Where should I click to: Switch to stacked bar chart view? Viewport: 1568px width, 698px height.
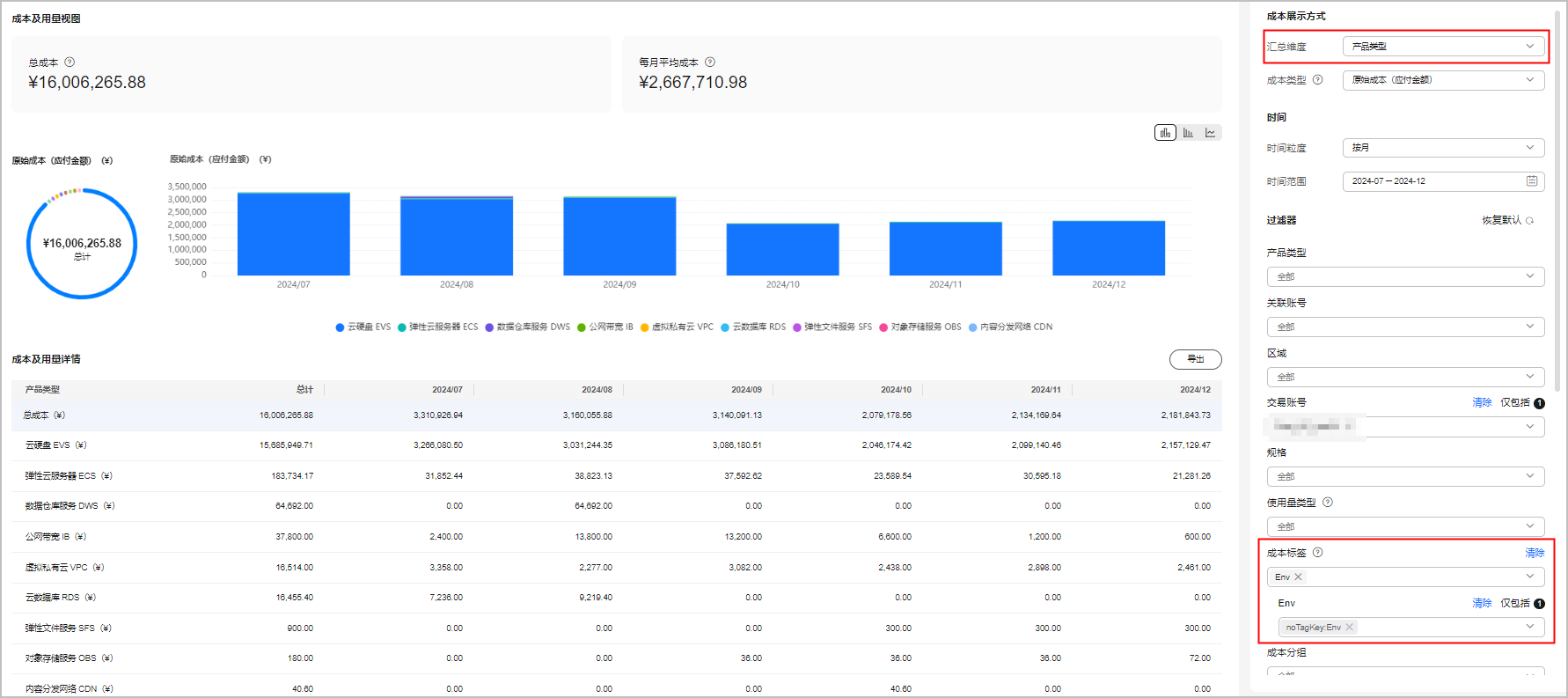pos(1165,133)
